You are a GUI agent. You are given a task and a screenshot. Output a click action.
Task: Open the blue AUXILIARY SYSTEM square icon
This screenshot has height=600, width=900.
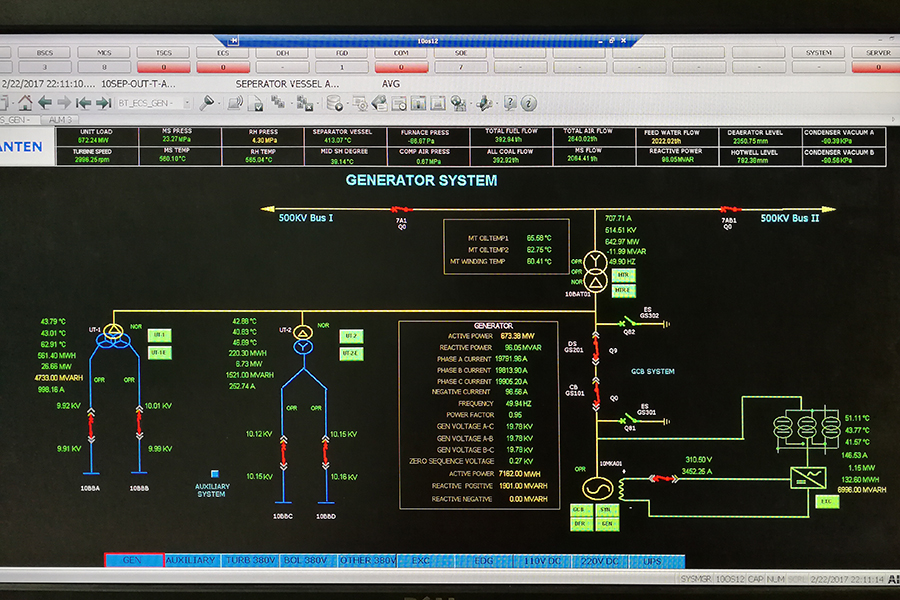(213, 474)
